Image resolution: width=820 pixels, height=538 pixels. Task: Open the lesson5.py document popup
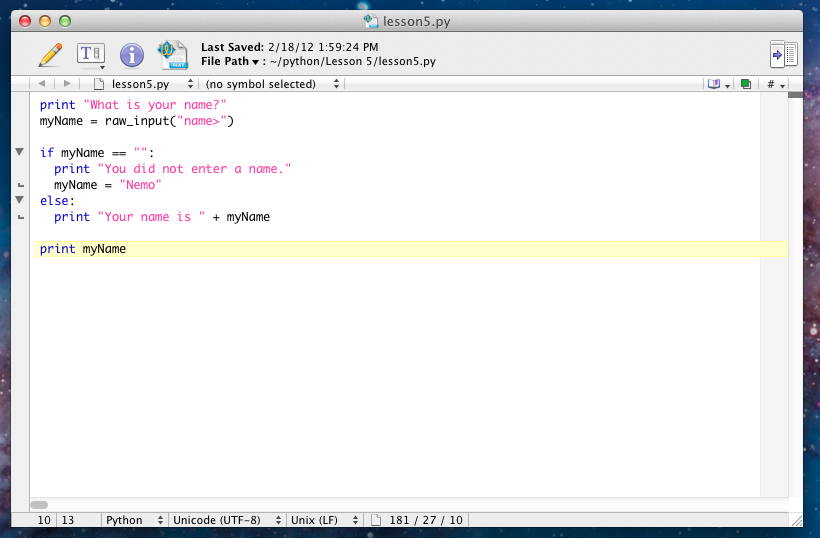pyautogui.click(x=143, y=84)
